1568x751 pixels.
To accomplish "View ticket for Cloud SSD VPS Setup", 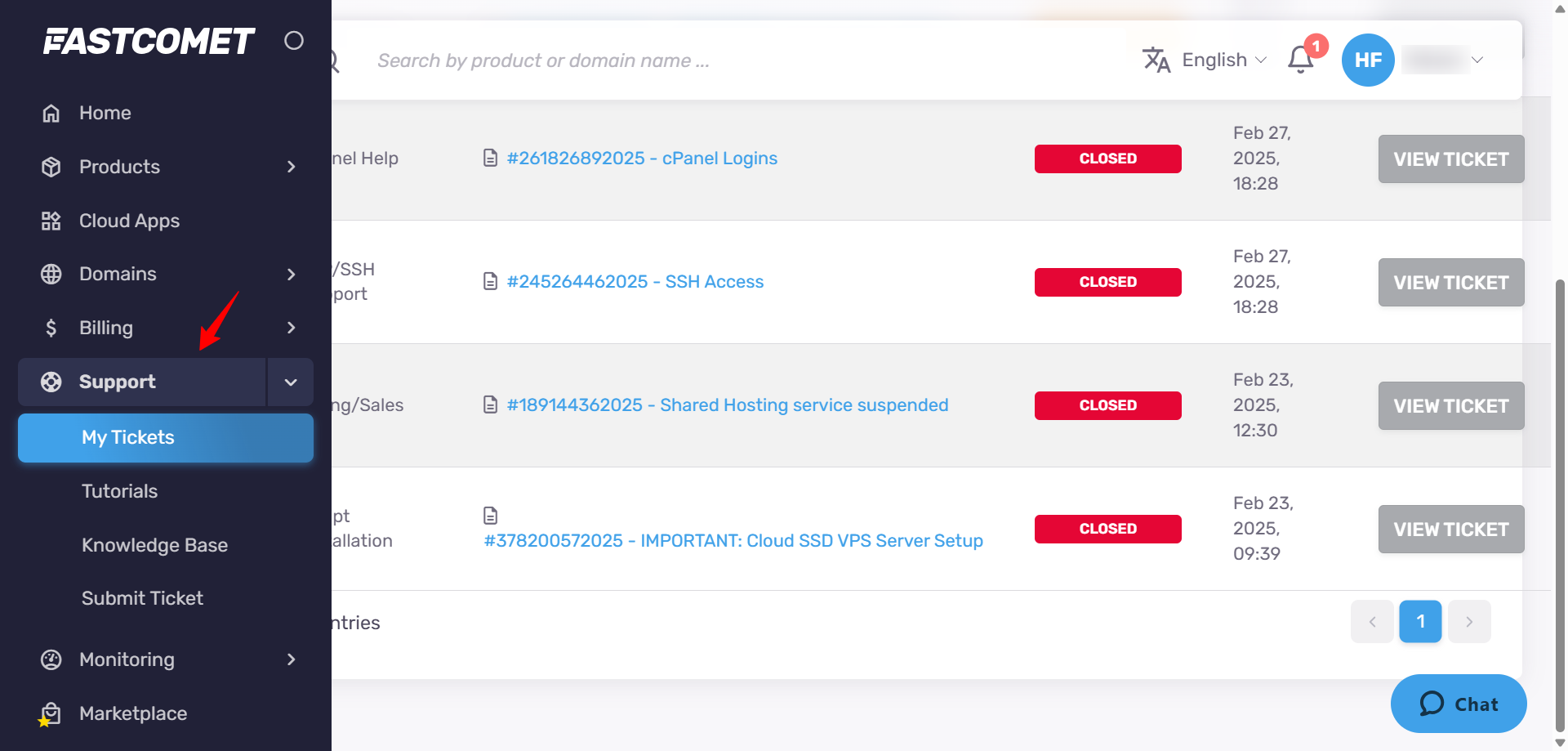I will 1451,529.
